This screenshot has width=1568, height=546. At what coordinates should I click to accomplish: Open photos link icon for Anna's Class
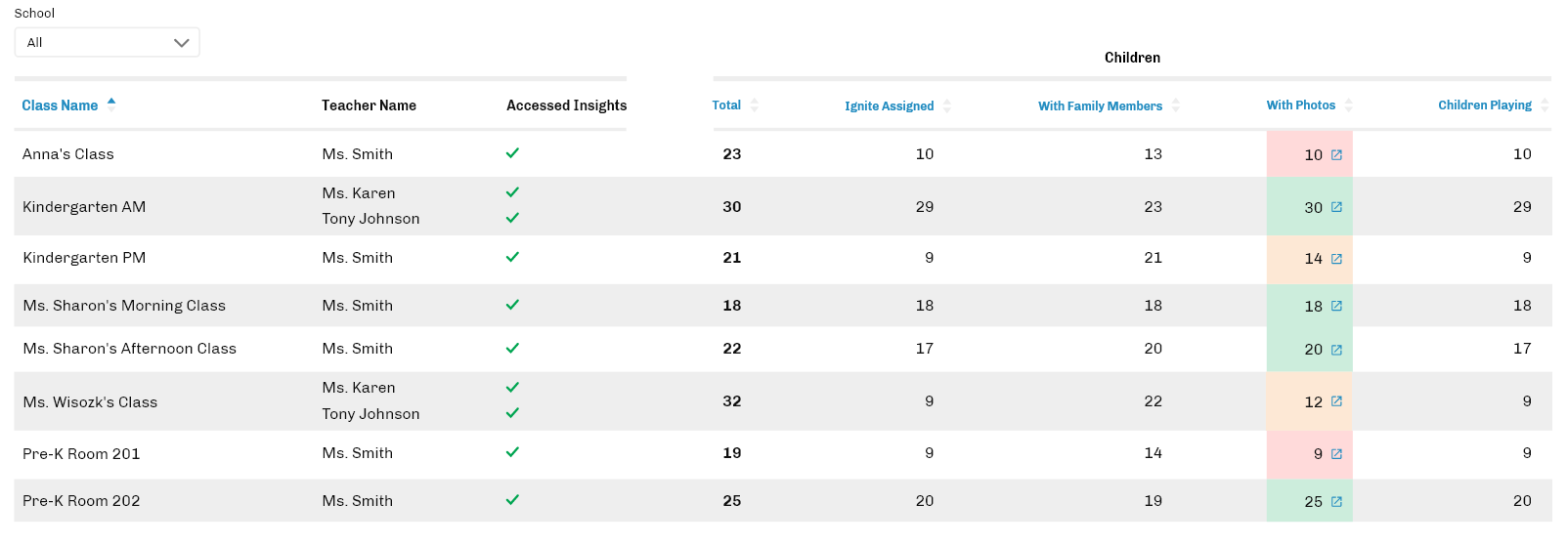(1336, 155)
